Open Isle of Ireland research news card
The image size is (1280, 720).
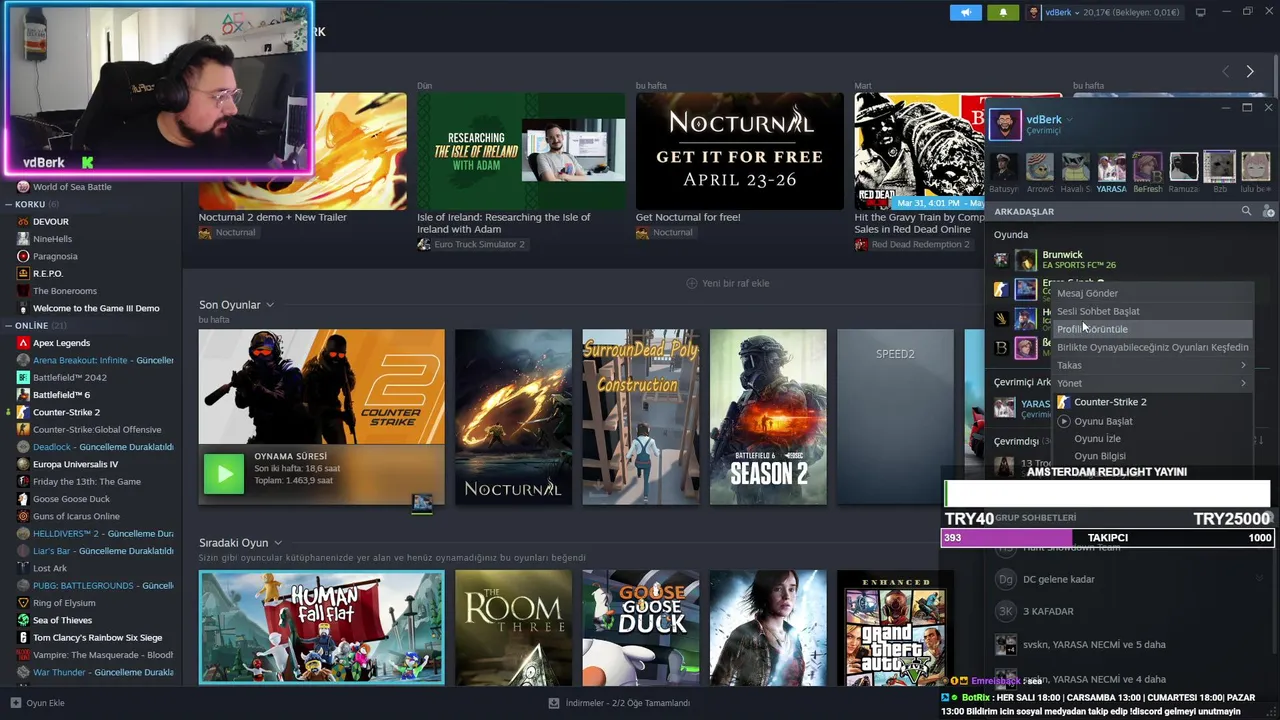(521, 151)
